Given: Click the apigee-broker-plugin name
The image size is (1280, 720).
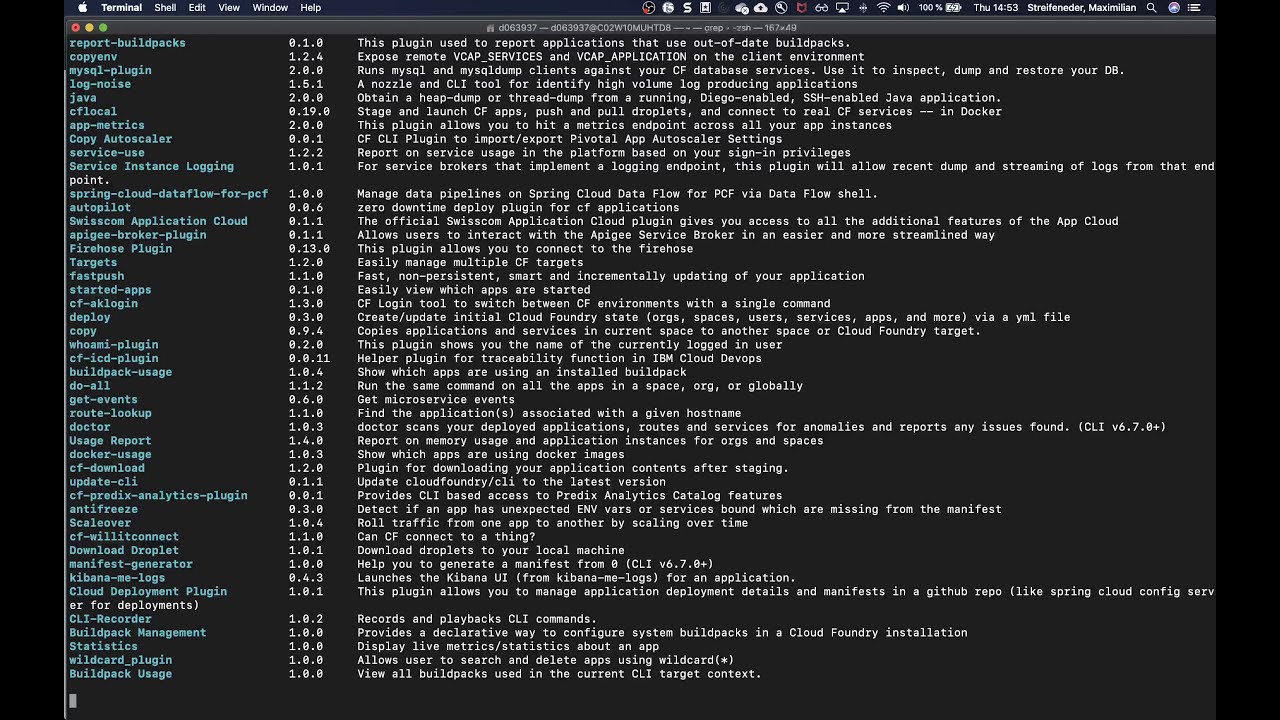Looking at the screenshot, I should point(137,235).
